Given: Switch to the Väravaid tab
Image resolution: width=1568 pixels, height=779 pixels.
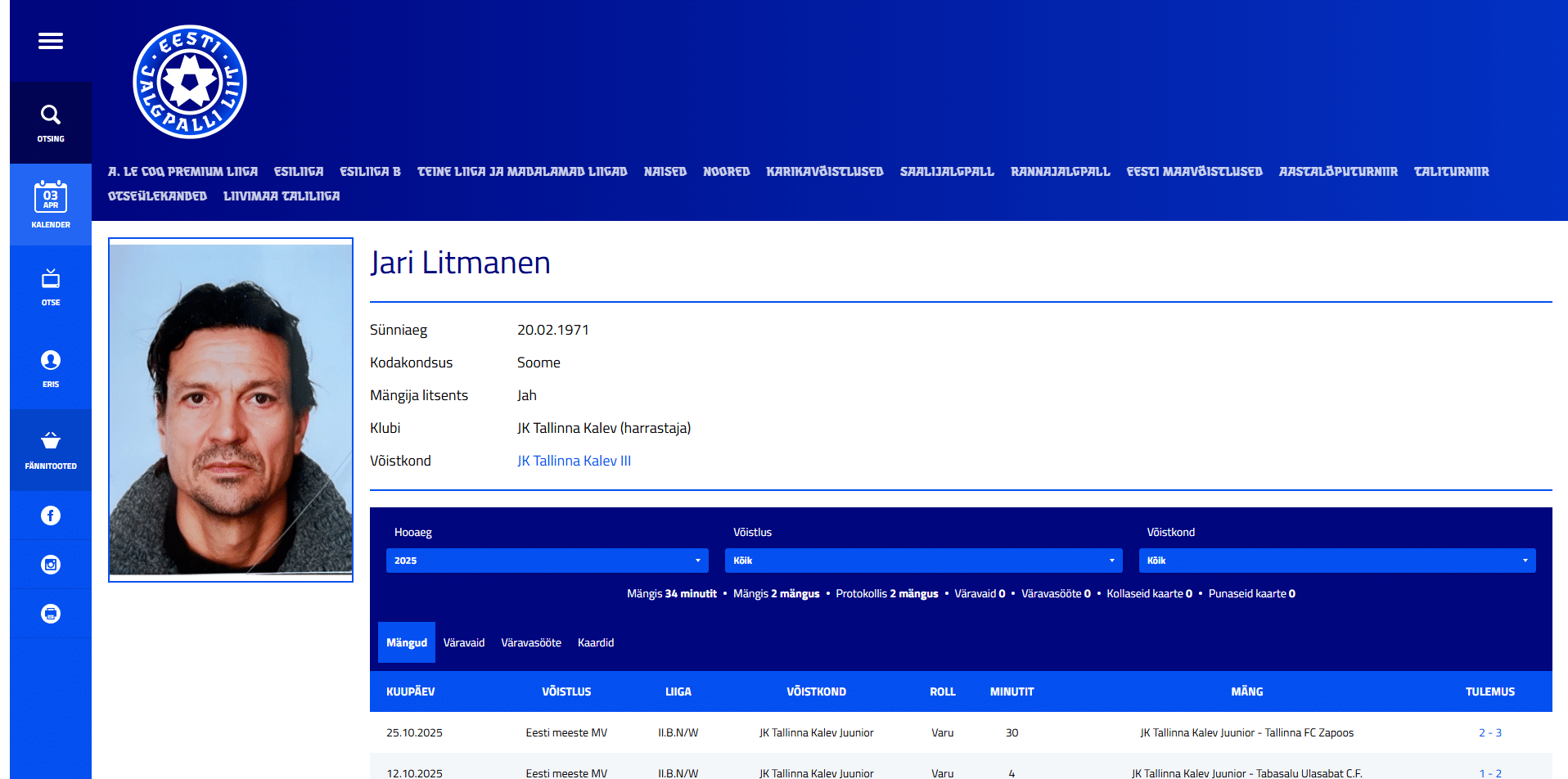Looking at the screenshot, I should tap(464, 642).
